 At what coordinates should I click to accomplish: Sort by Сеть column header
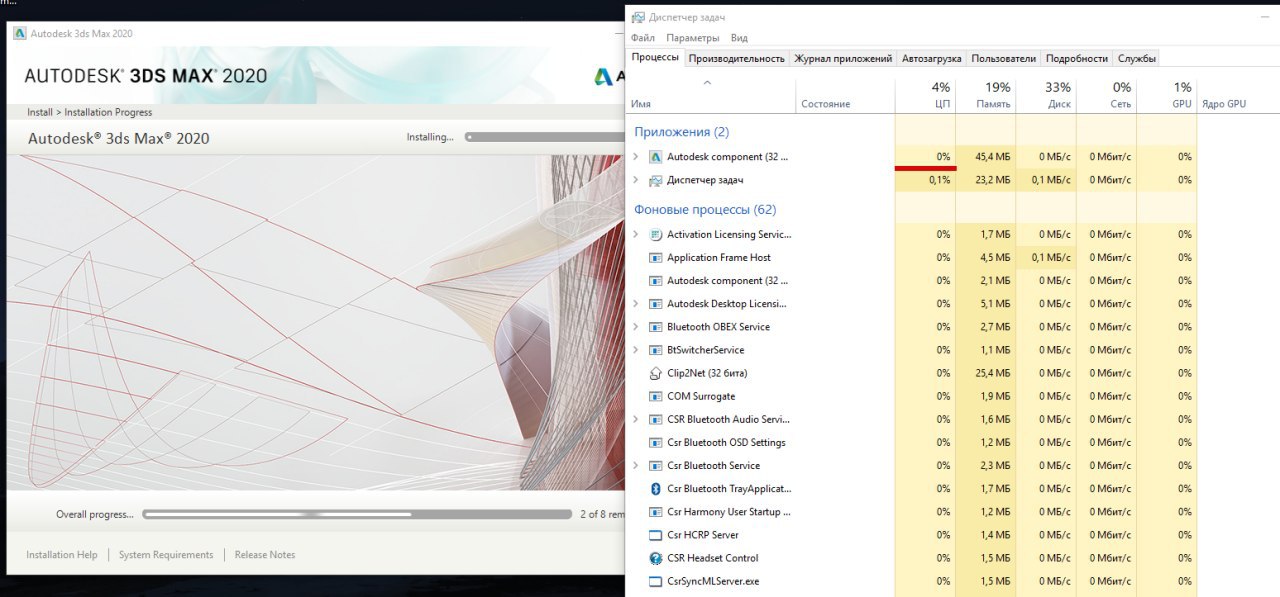(x=1106, y=95)
